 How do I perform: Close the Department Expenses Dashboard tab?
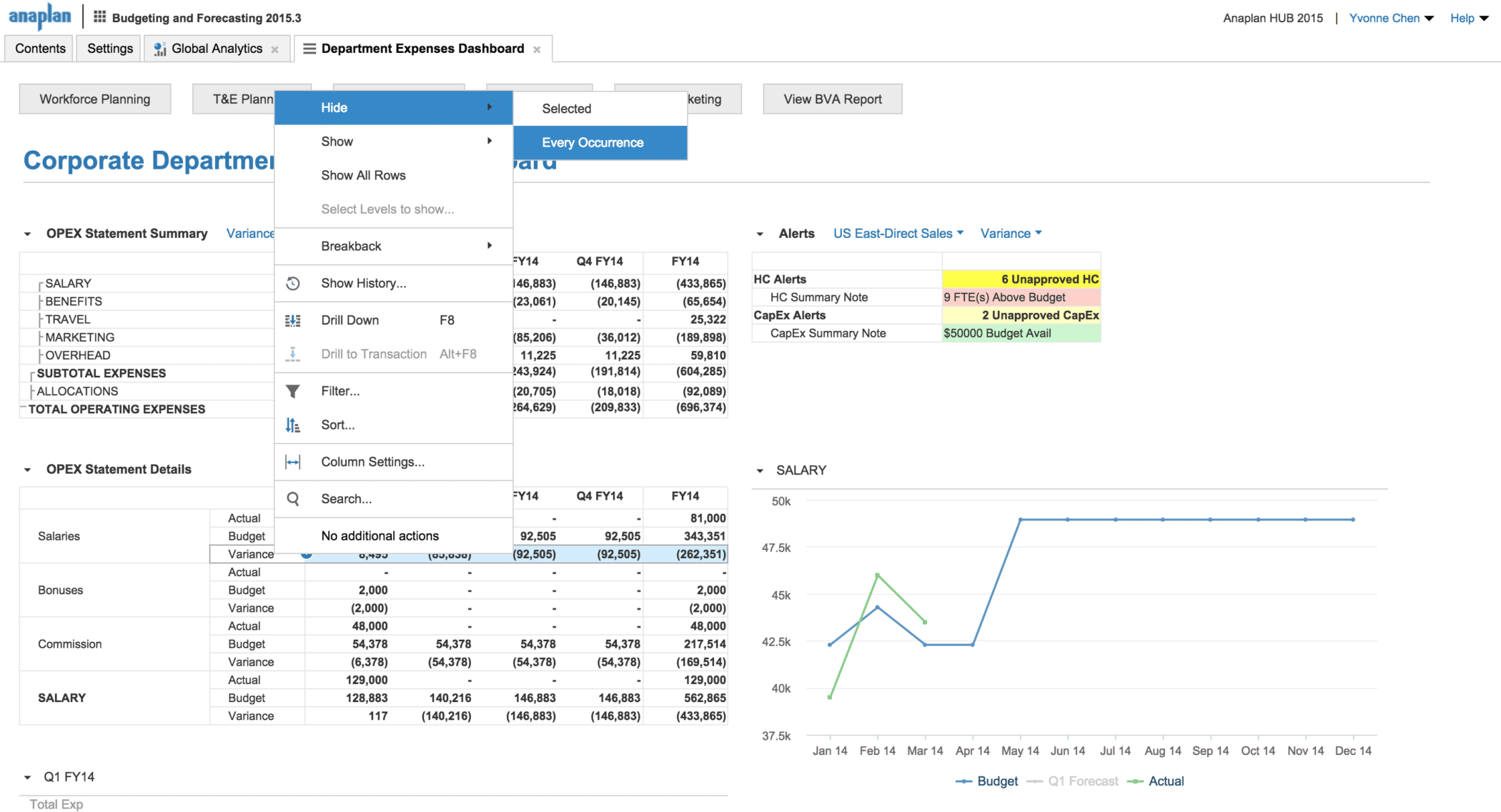(537, 49)
